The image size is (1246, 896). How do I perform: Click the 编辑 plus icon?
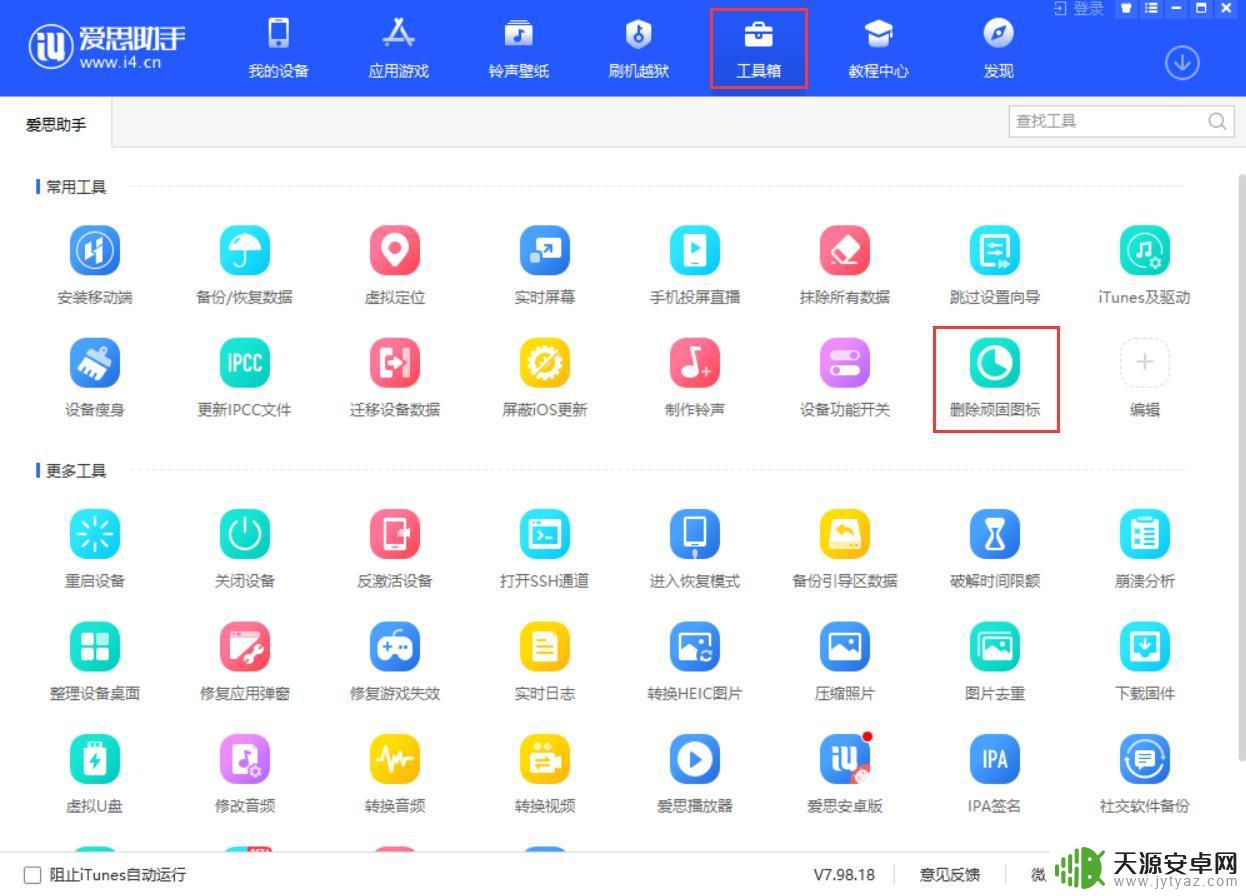(1145, 362)
